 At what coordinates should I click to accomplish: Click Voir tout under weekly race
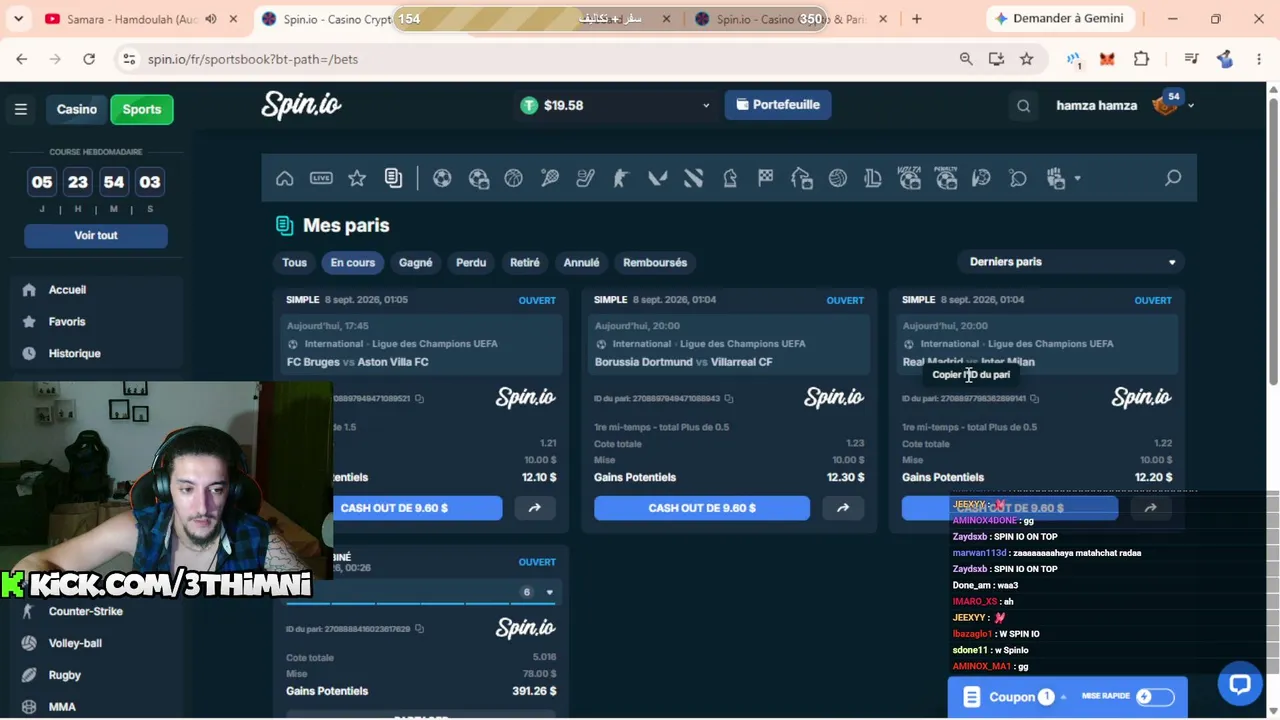coord(96,235)
